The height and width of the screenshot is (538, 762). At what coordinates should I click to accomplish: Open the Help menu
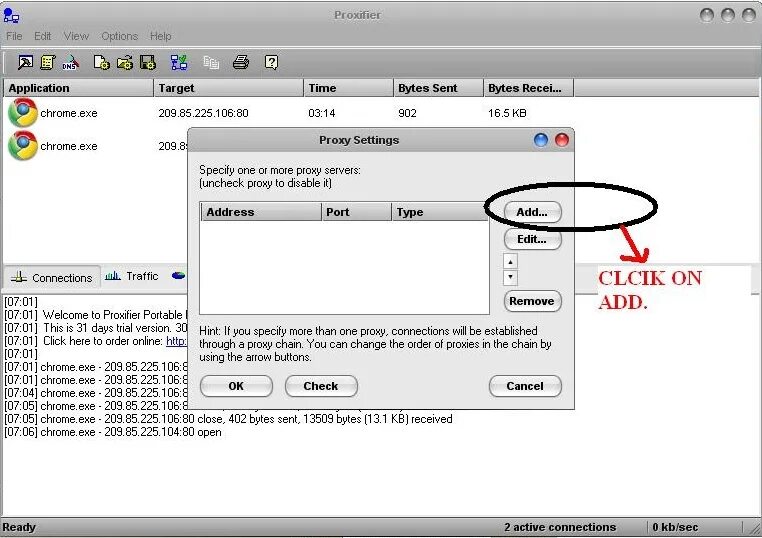[x=160, y=36]
